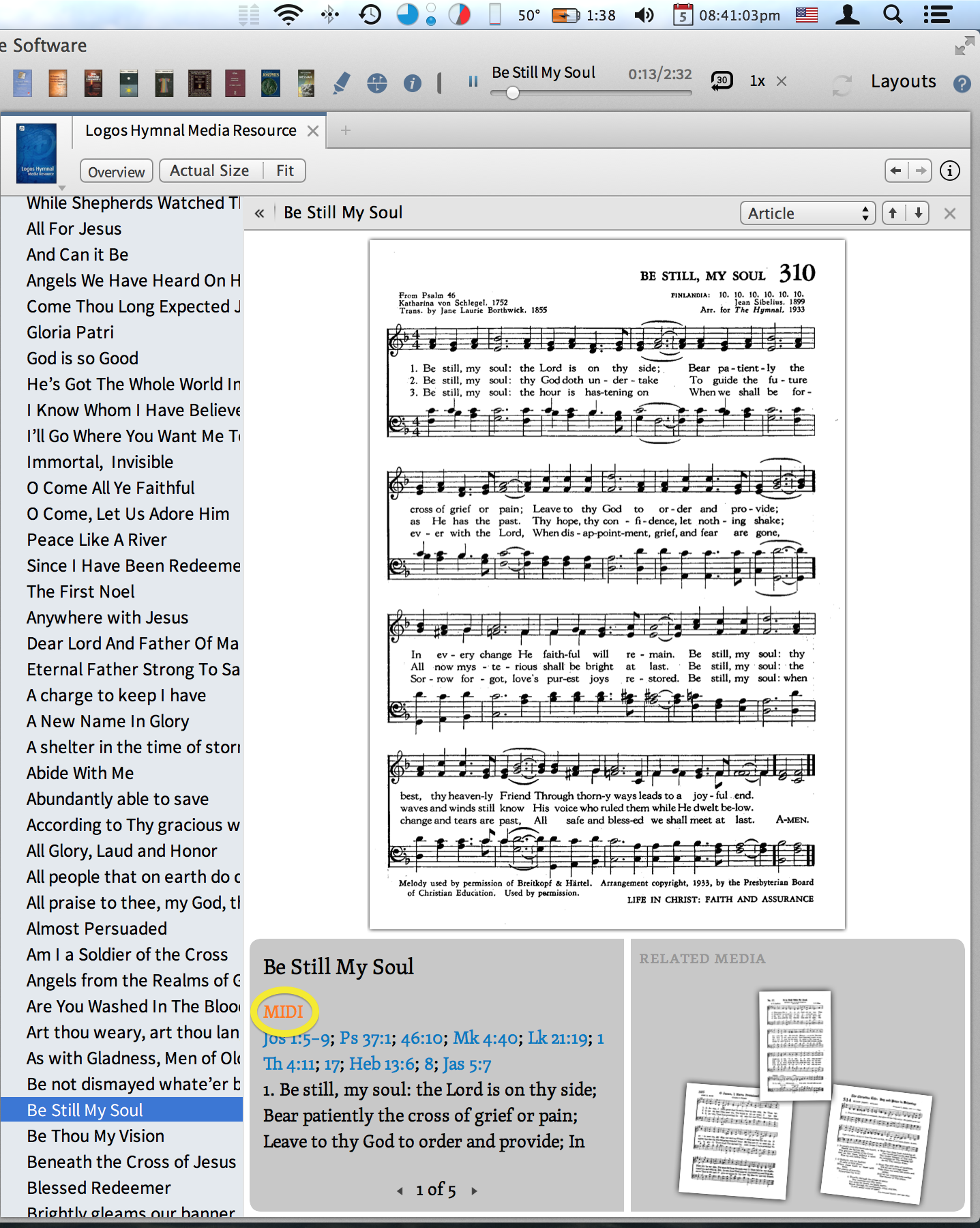Open the flags globe tool icon
980x1228 pixels.
(x=377, y=83)
